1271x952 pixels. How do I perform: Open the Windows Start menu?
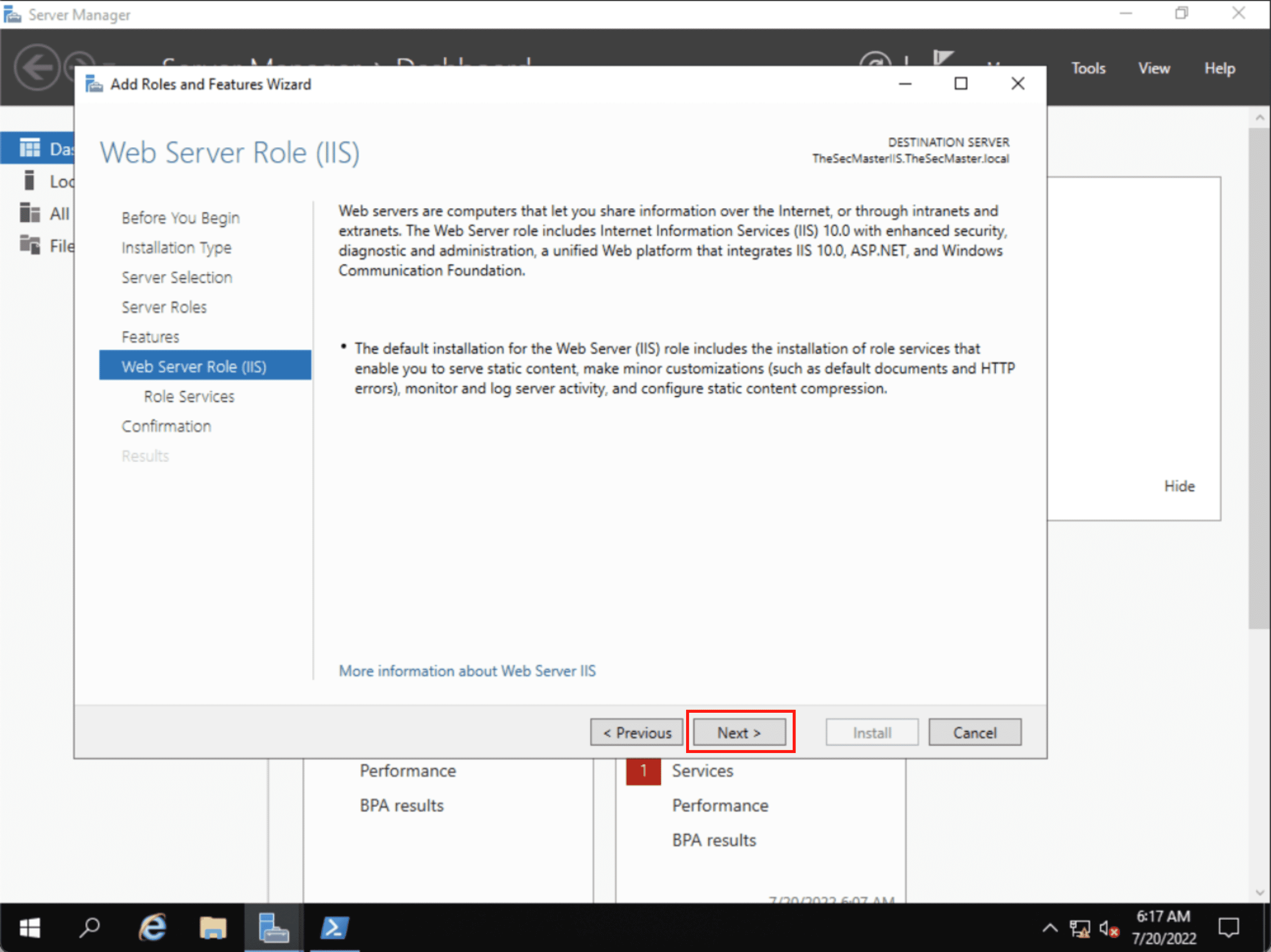[30, 927]
